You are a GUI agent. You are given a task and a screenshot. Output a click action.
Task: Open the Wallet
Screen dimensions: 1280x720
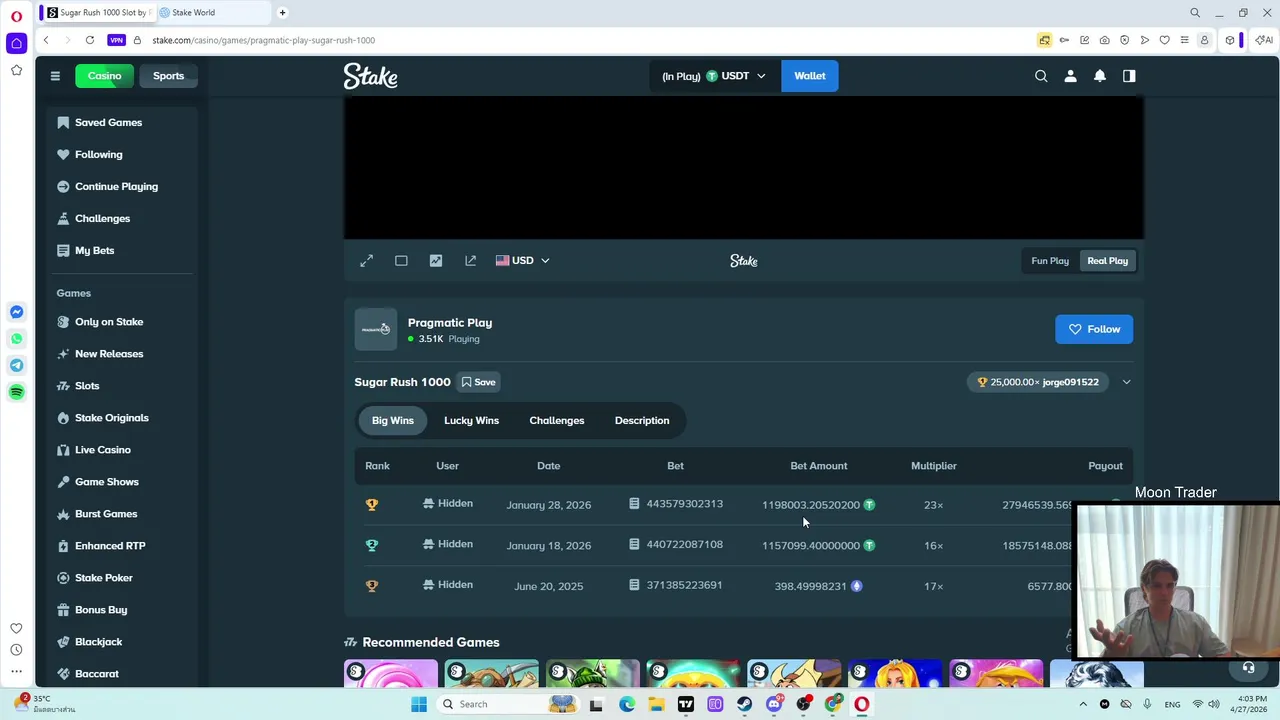click(810, 76)
